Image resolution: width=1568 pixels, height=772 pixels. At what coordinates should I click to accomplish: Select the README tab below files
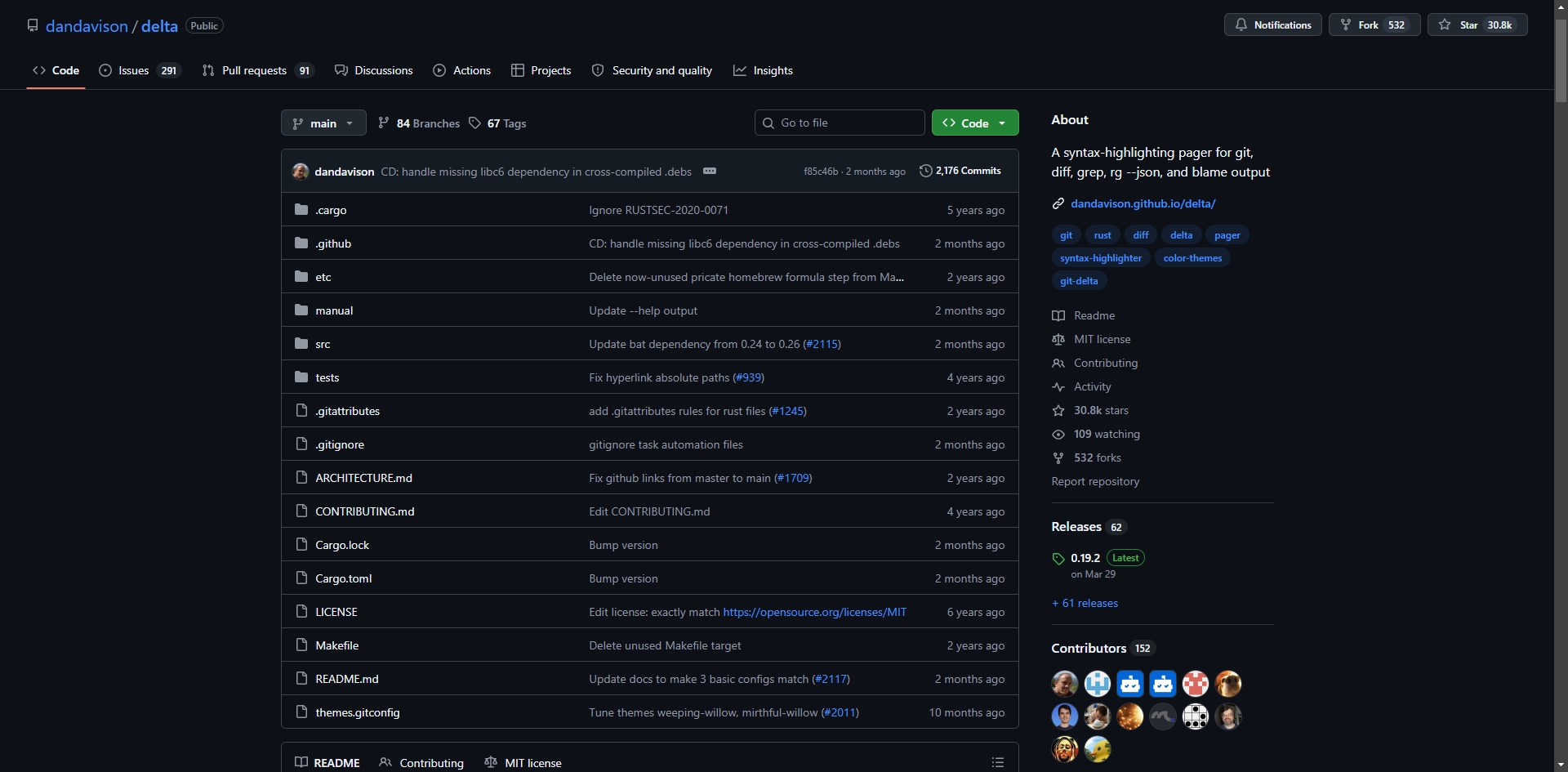coord(327,762)
